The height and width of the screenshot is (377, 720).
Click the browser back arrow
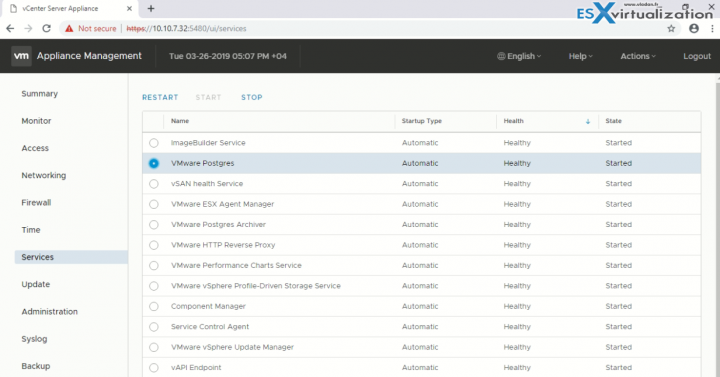coord(10,28)
